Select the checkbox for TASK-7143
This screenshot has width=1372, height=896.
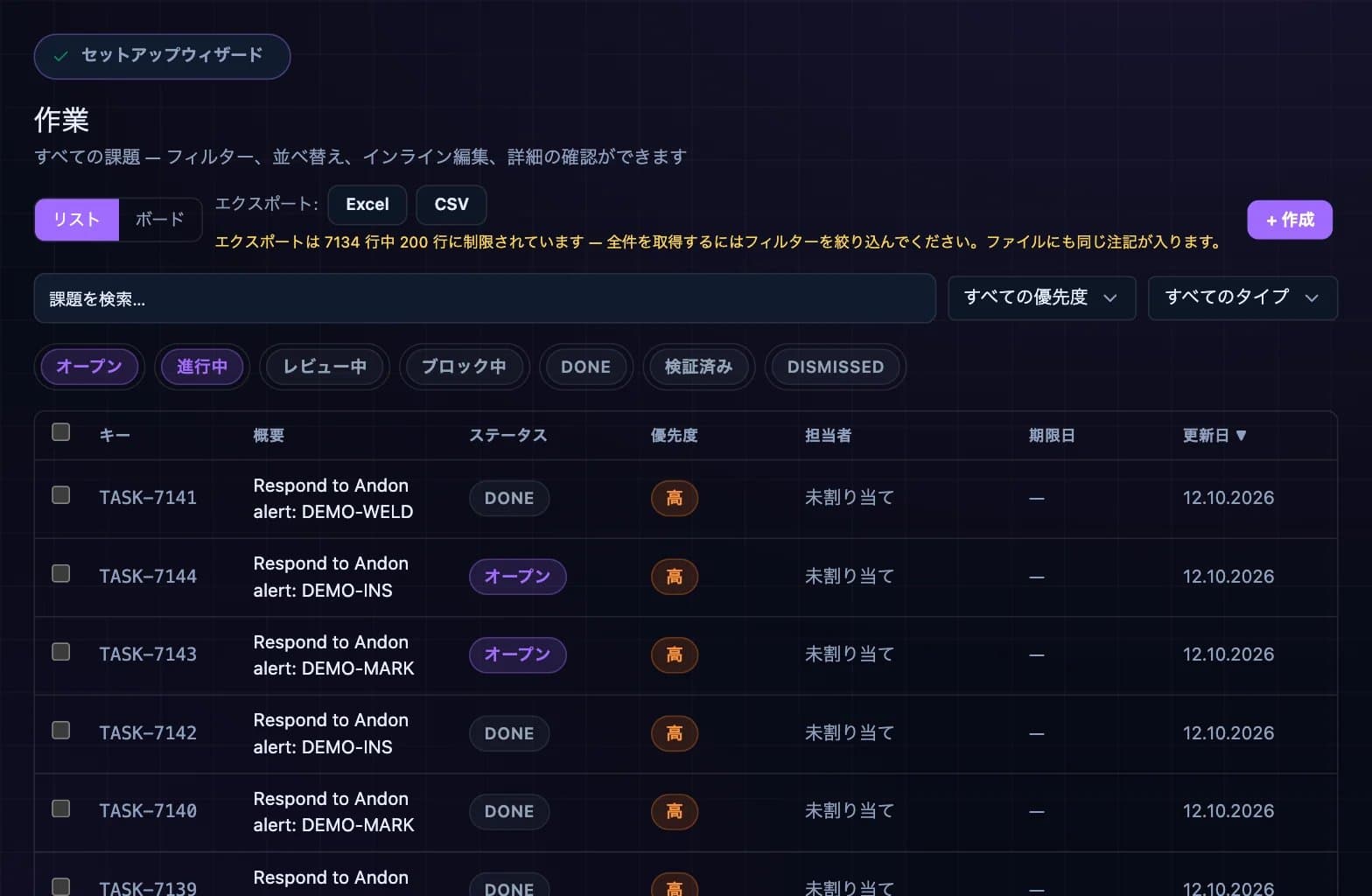click(x=61, y=652)
